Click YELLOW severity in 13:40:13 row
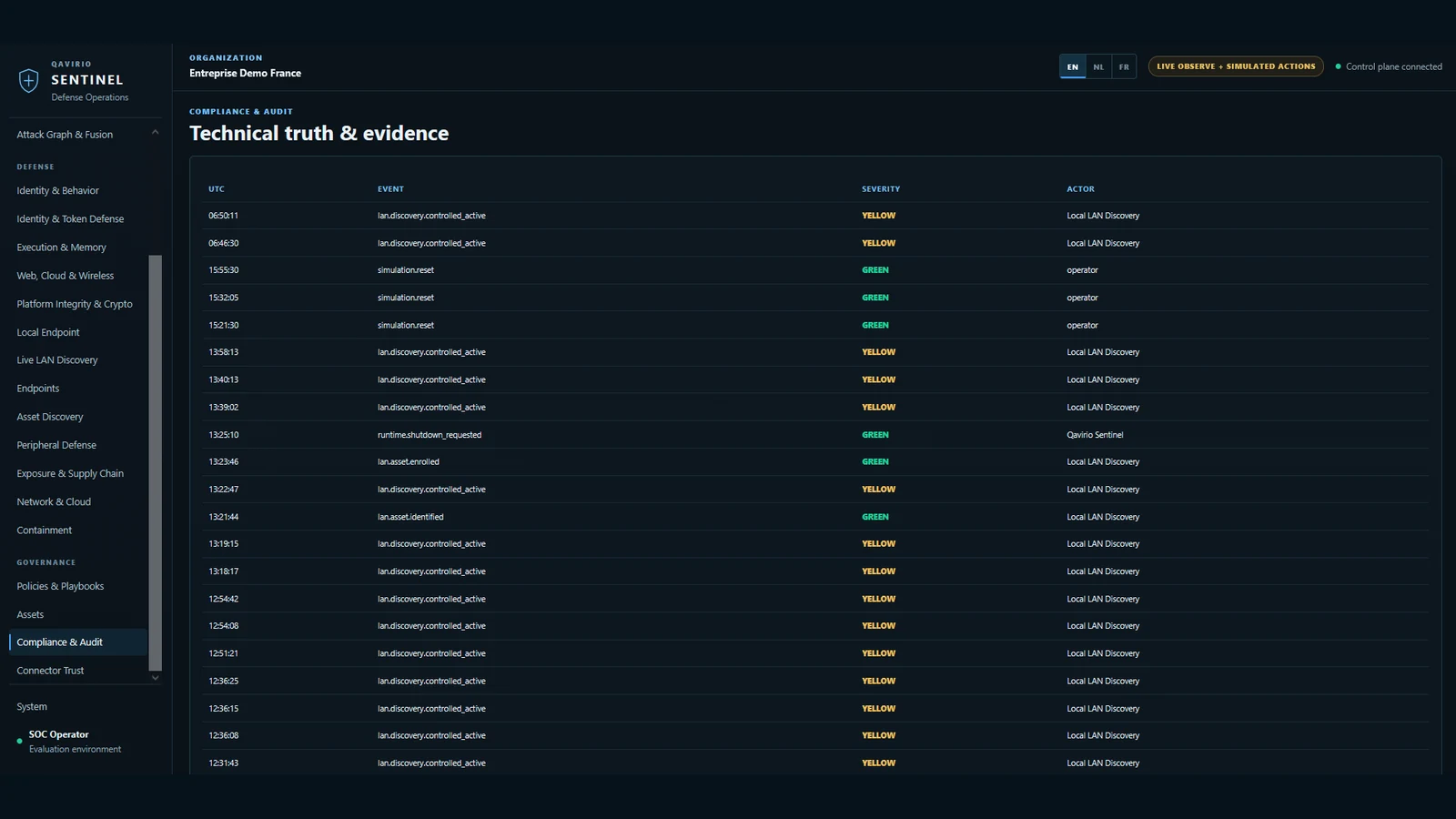 (x=879, y=379)
